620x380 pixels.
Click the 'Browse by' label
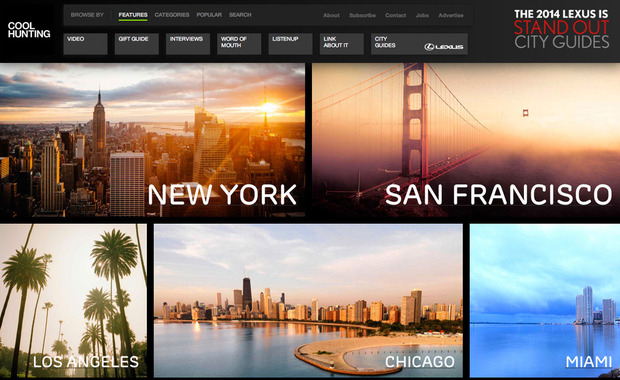coord(87,15)
